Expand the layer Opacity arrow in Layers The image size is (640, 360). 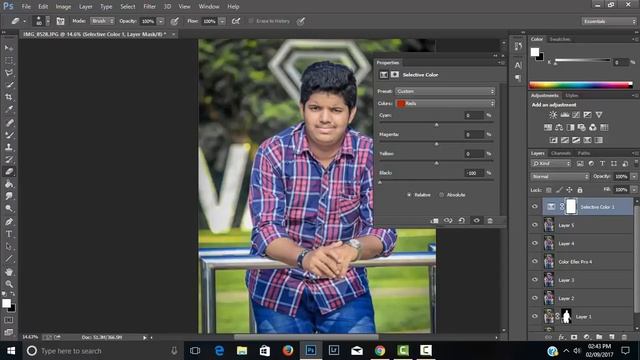(634, 177)
